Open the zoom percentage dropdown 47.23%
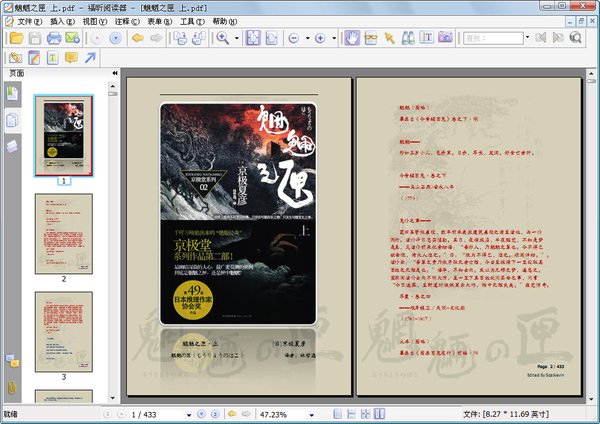This screenshot has height=424, width=600. (x=312, y=413)
